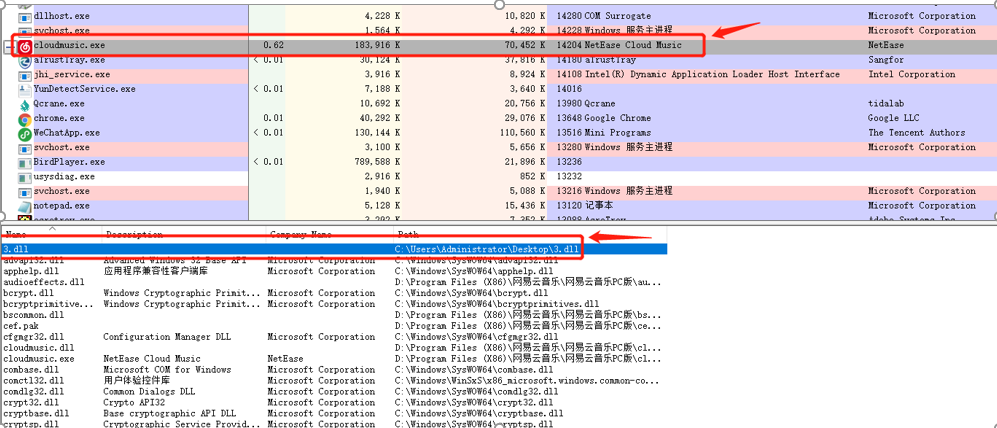
Task: Select crypt32.dll in the DLL list
Action: click(31, 403)
